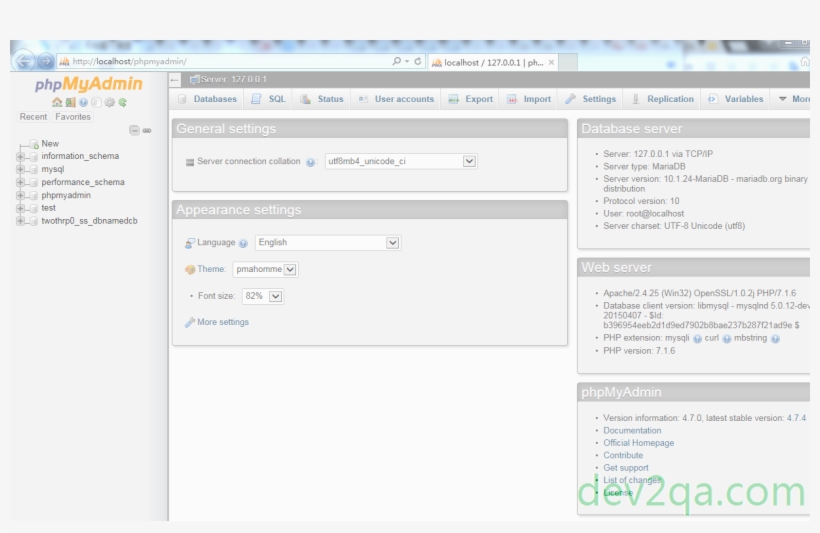
Task: Reload navigation panel green refresh icon
Action: click(x=122, y=103)
